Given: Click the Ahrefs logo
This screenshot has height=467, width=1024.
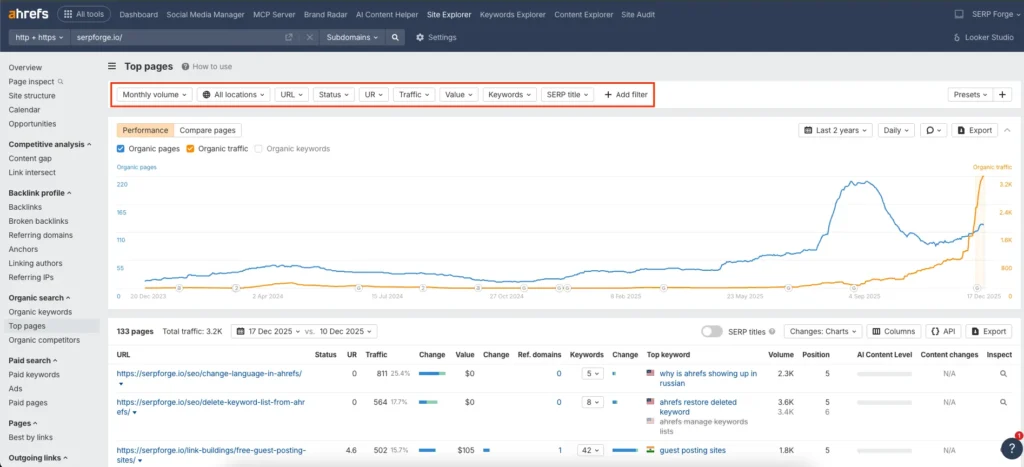Looking at the screenshot, I should [28, 14].
